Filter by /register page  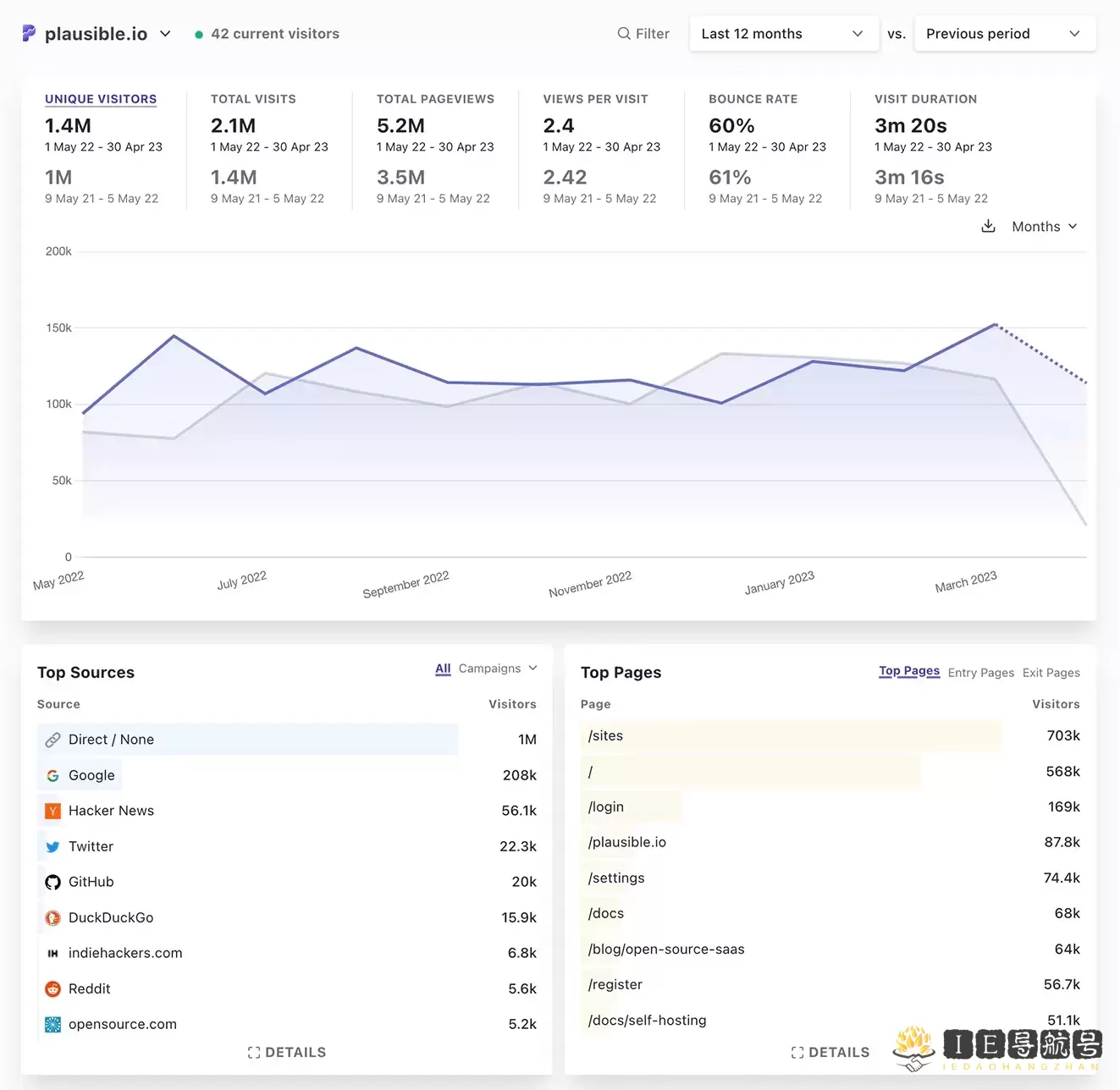[x=615, y=985]
